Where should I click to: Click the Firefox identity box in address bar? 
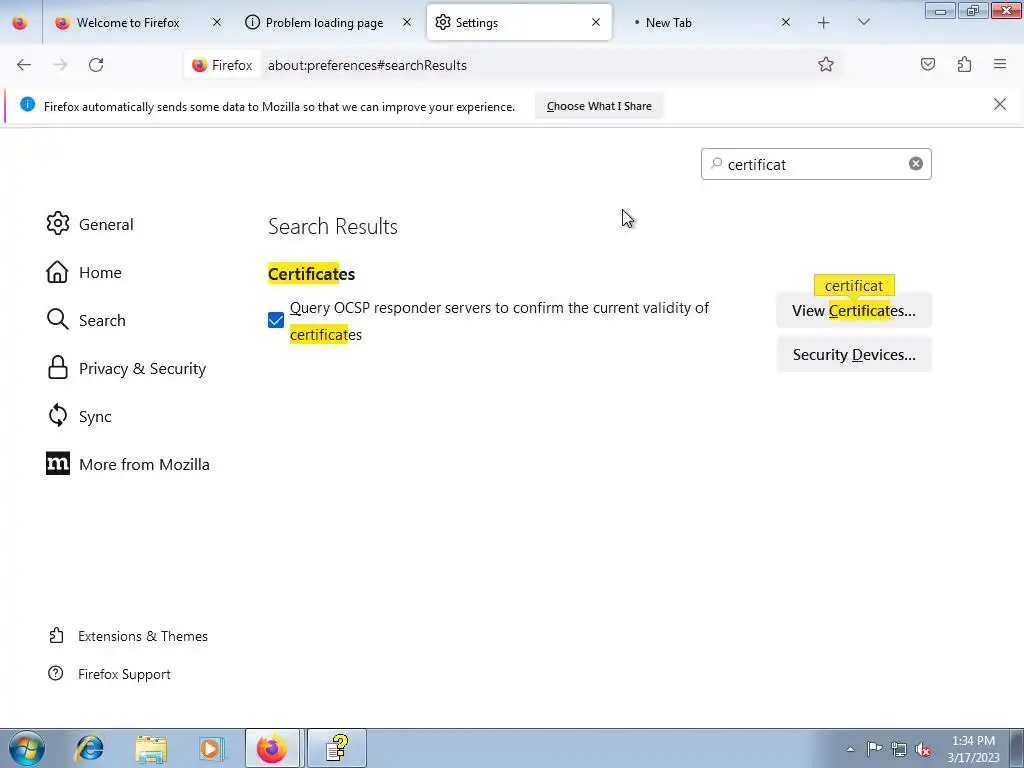tap(222, 65)
